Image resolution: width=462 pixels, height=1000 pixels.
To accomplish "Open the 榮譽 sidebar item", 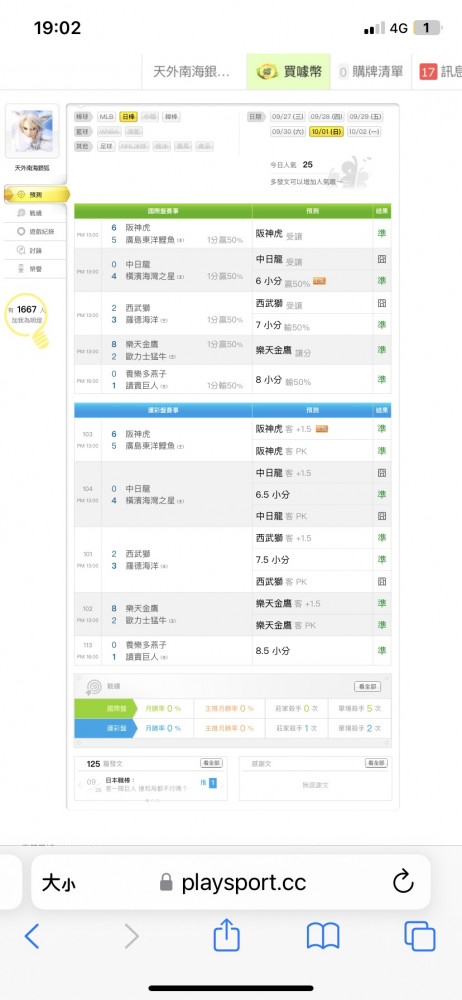I will [x=35, y=268].
